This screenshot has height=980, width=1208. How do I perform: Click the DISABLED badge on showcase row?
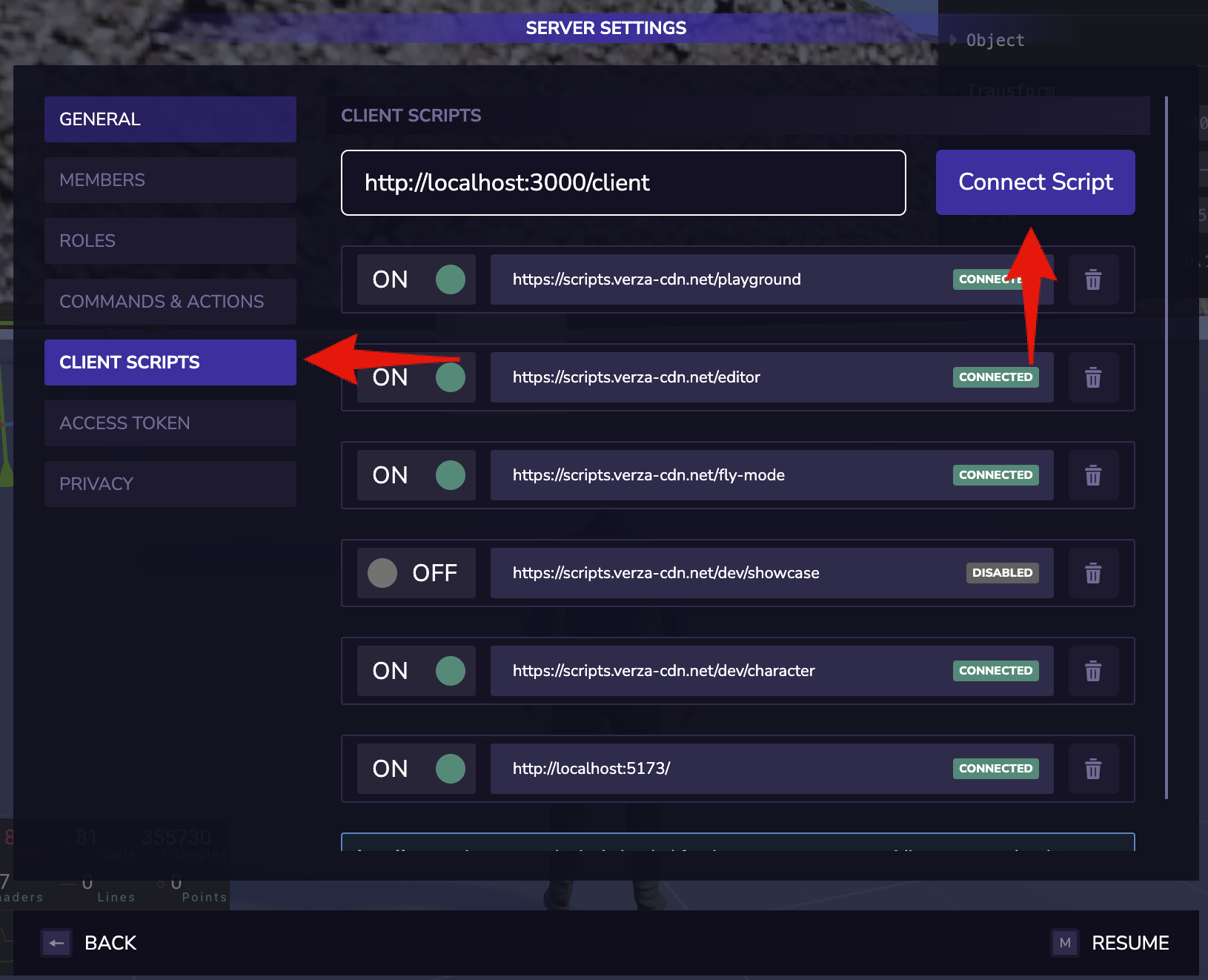point(1002,573)
